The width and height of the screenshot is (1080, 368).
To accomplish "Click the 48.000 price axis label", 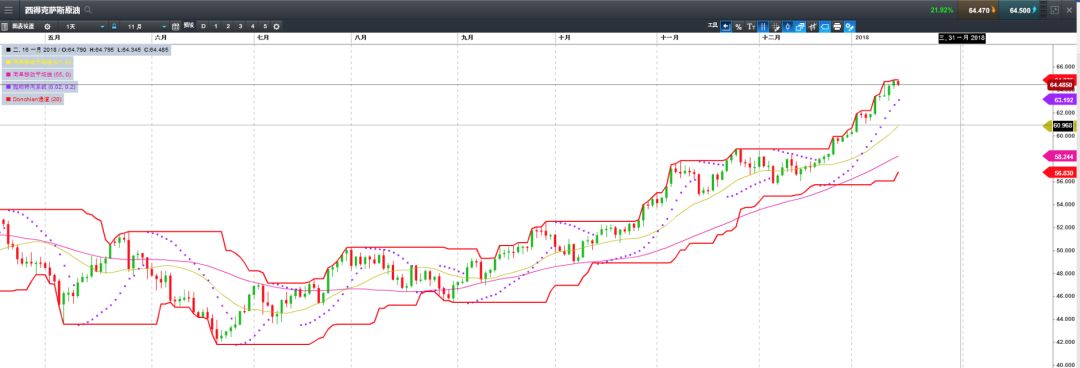I will [x=1065, y=273].
